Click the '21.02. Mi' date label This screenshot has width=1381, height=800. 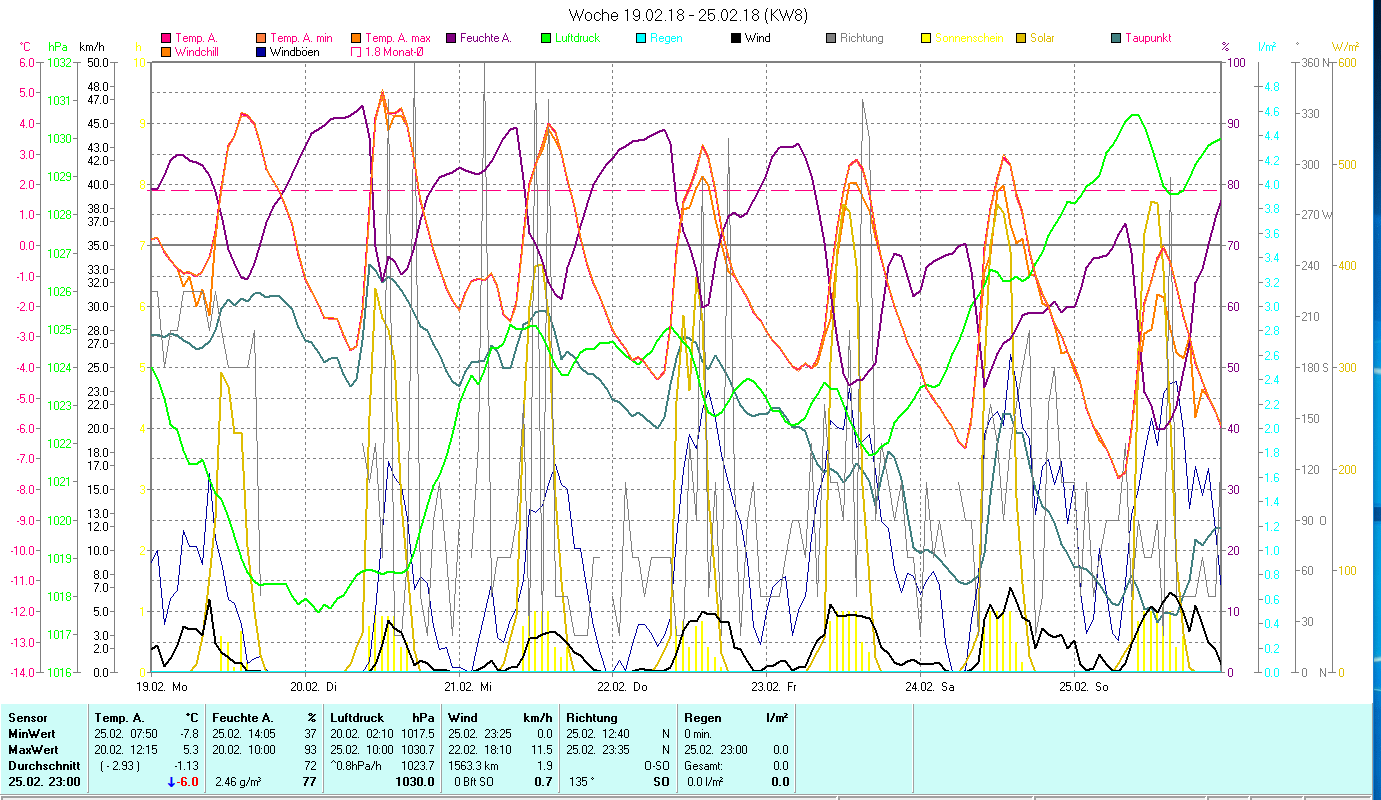468,687
